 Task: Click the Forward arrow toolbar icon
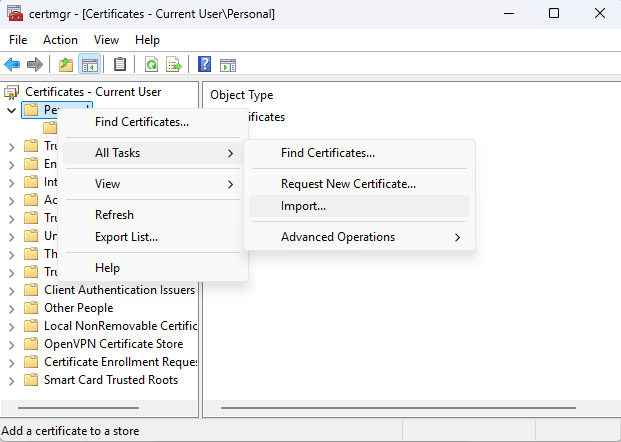coord(35,64)
